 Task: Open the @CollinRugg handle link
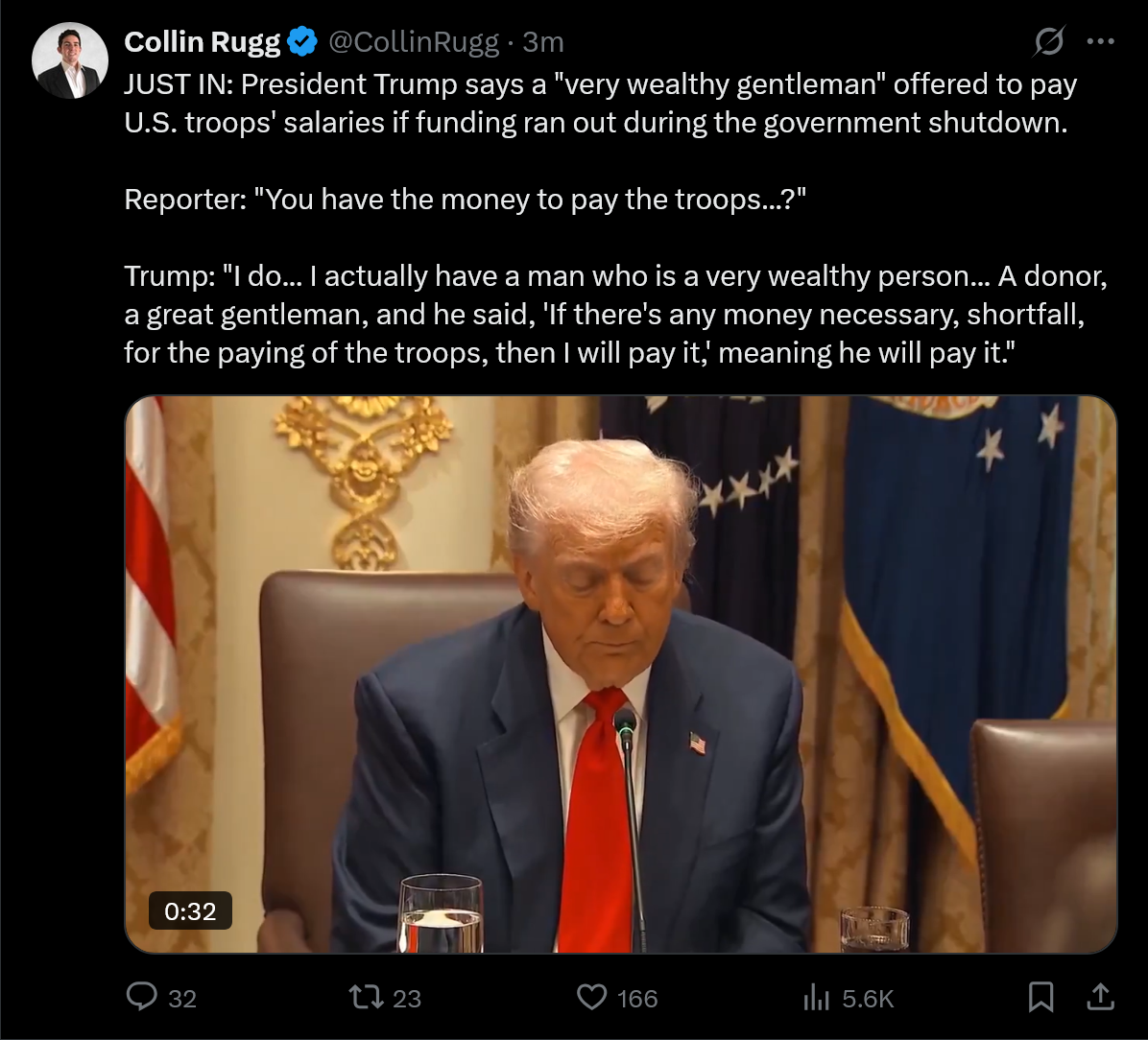[x=414, y=42]
